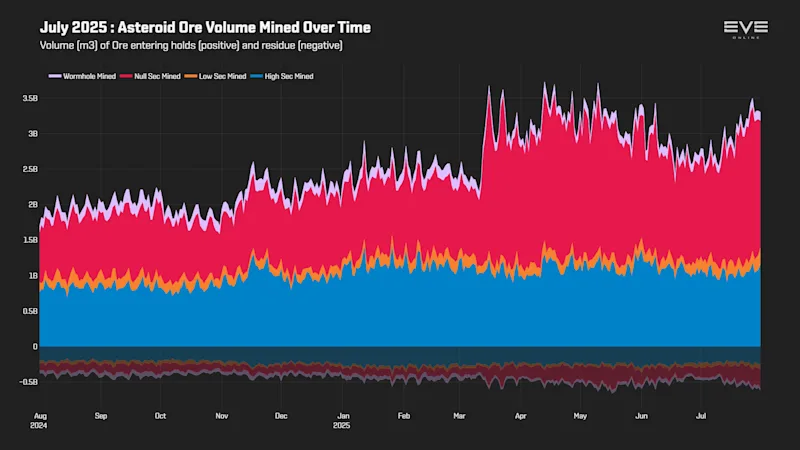Click the Dec x-axis label

281,416
